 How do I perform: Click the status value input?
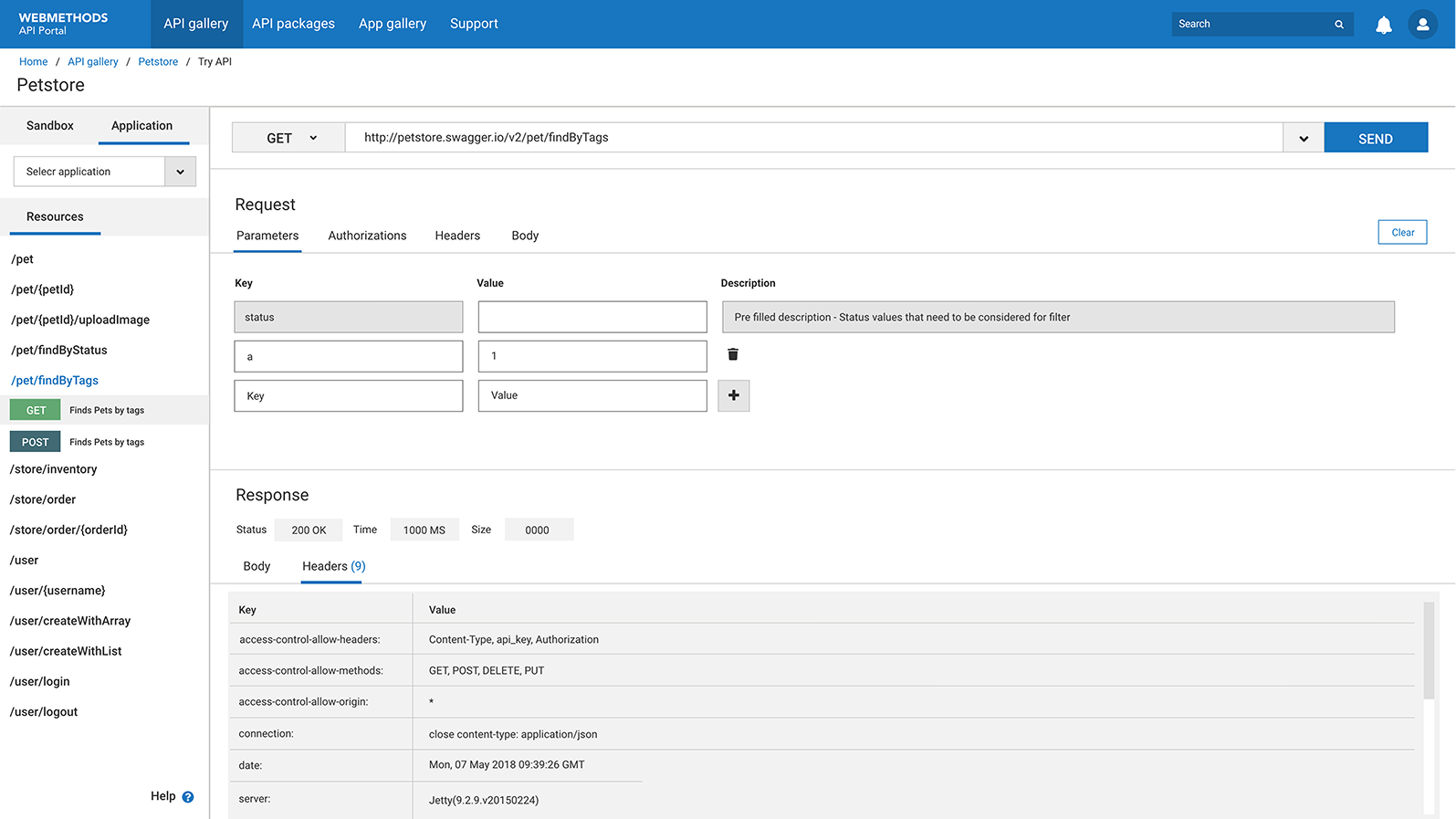pos(592,317)
